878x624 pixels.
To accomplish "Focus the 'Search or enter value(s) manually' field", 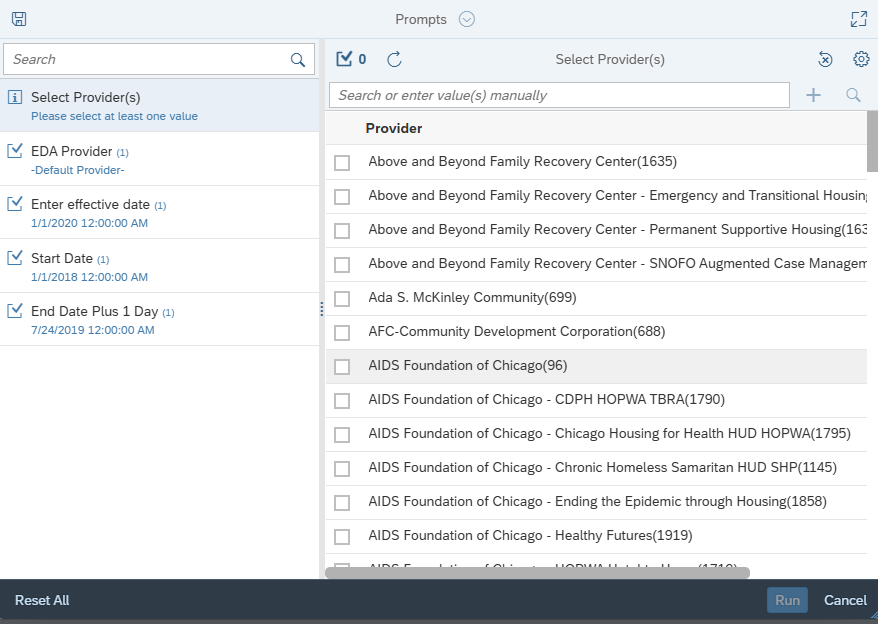I will tap(559, 95).
